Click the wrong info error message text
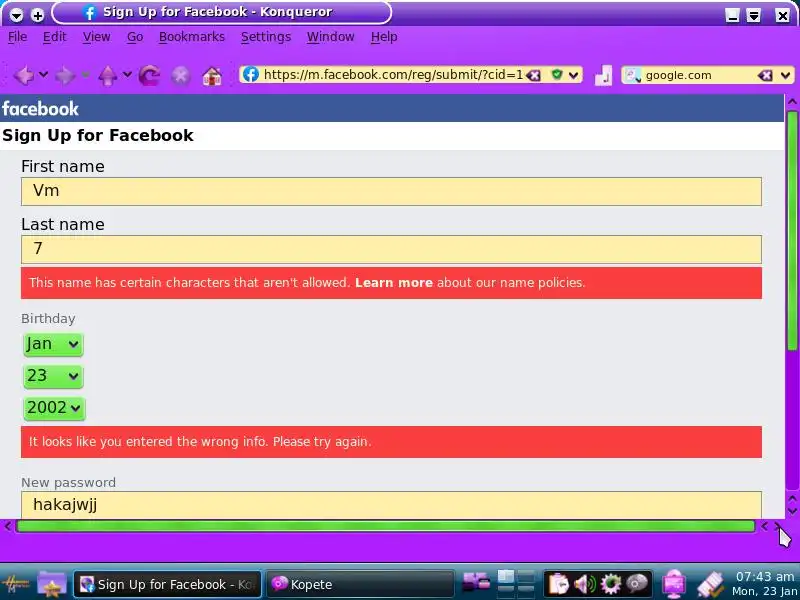Viewport: 800px width, 600px height. pyautogui.click(x=199, y=442)
